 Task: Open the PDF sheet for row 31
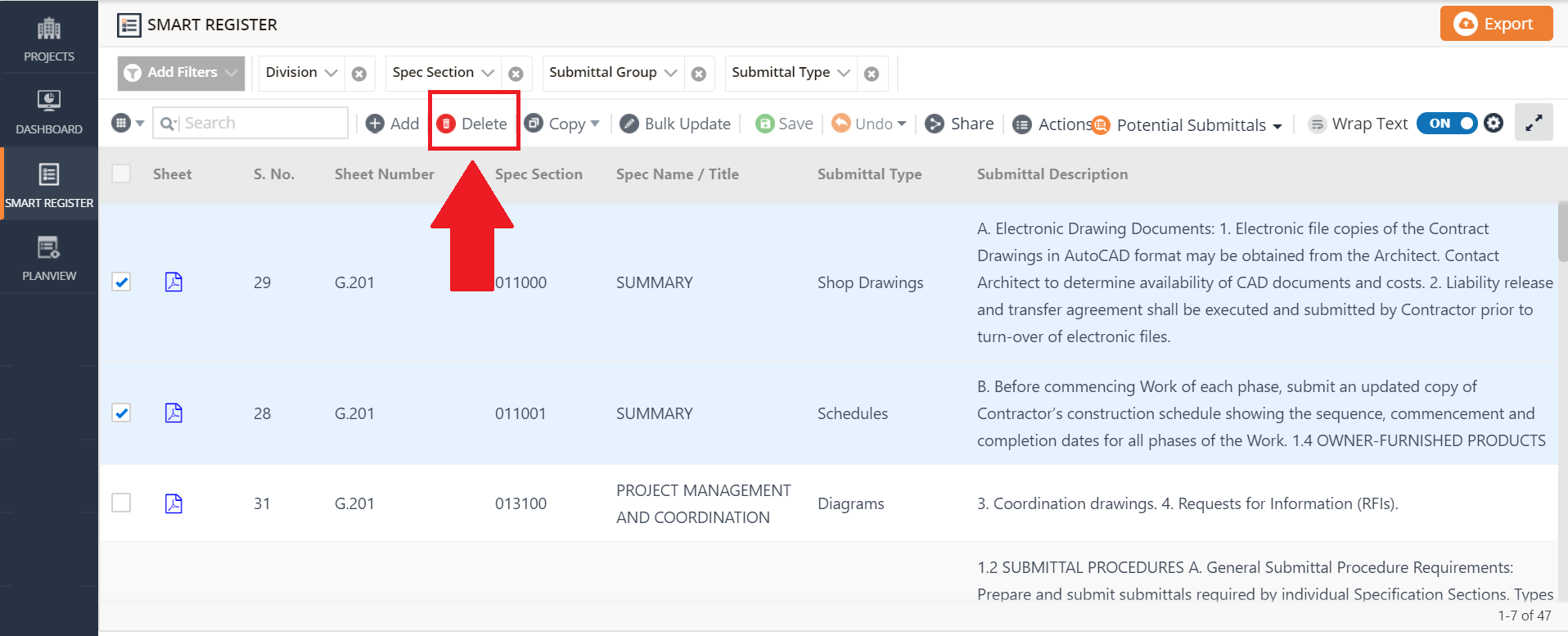(x=173, y=503)
